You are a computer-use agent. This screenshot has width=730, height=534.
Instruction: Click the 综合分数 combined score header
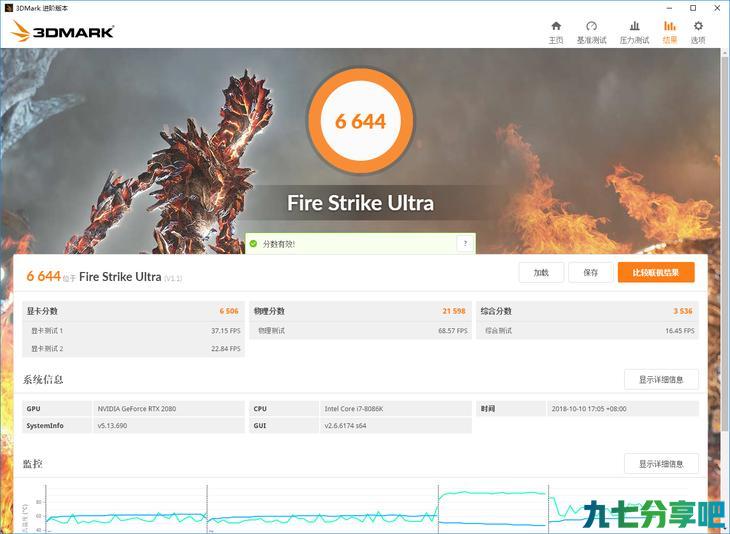coord(496,311)
